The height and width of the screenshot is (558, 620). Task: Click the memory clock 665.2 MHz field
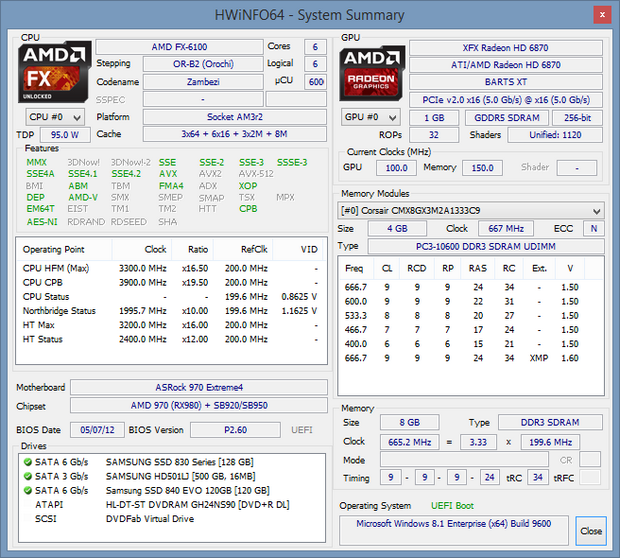[409, 442]
